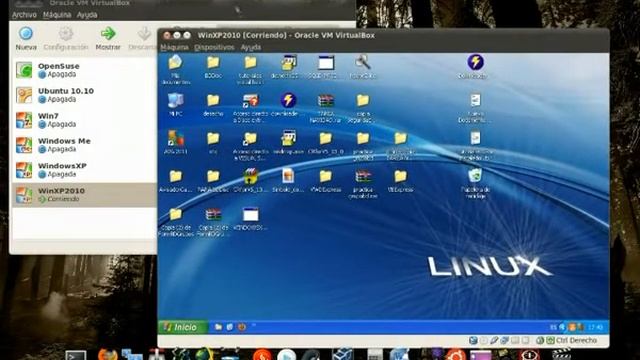
Task: Click the Ctrl Derecho host key indicator
Action: [x=576, y=340]
